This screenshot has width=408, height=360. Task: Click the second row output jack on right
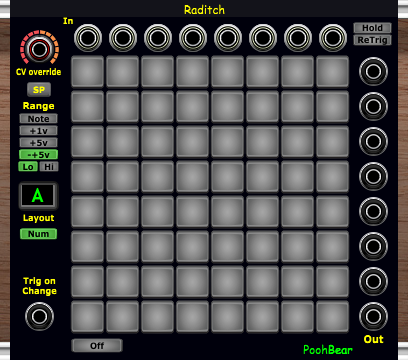point(373,106)
